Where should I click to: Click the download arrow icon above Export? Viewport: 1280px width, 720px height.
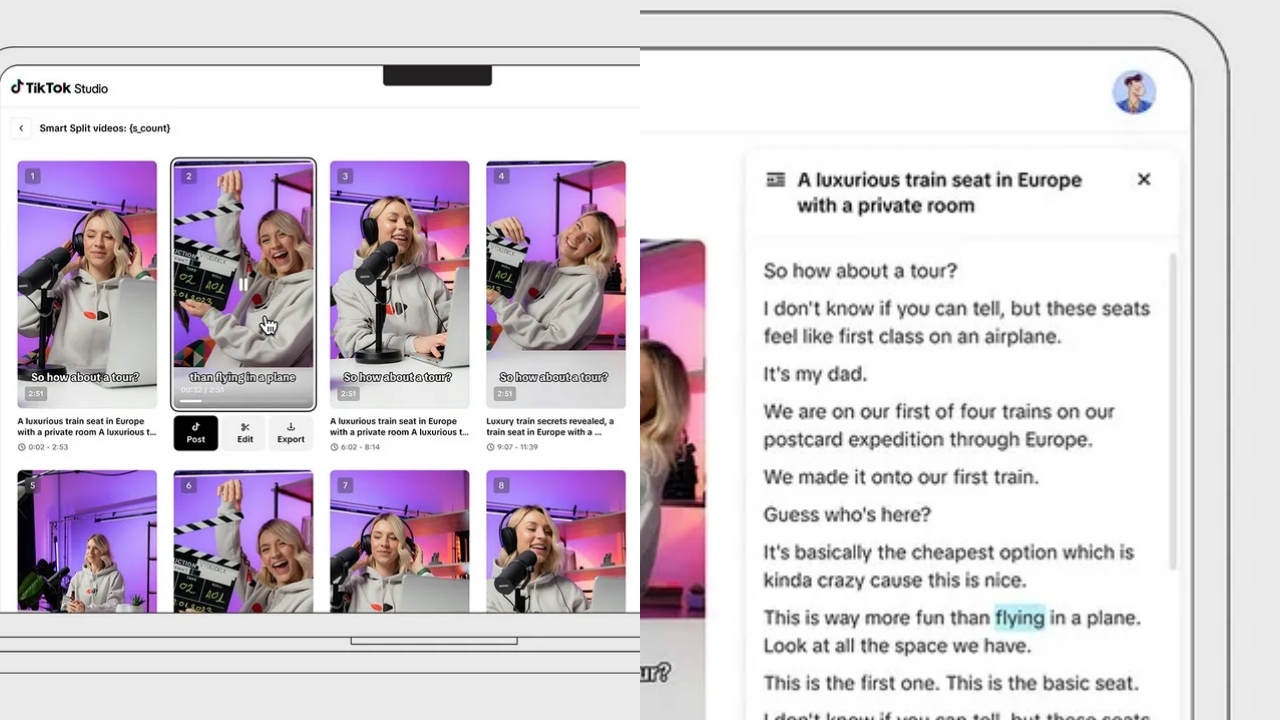click(290, 427)
